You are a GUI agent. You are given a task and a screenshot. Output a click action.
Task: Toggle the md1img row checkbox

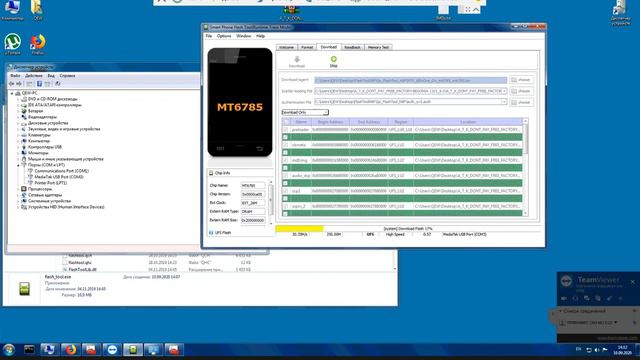[x=286, y=160]
